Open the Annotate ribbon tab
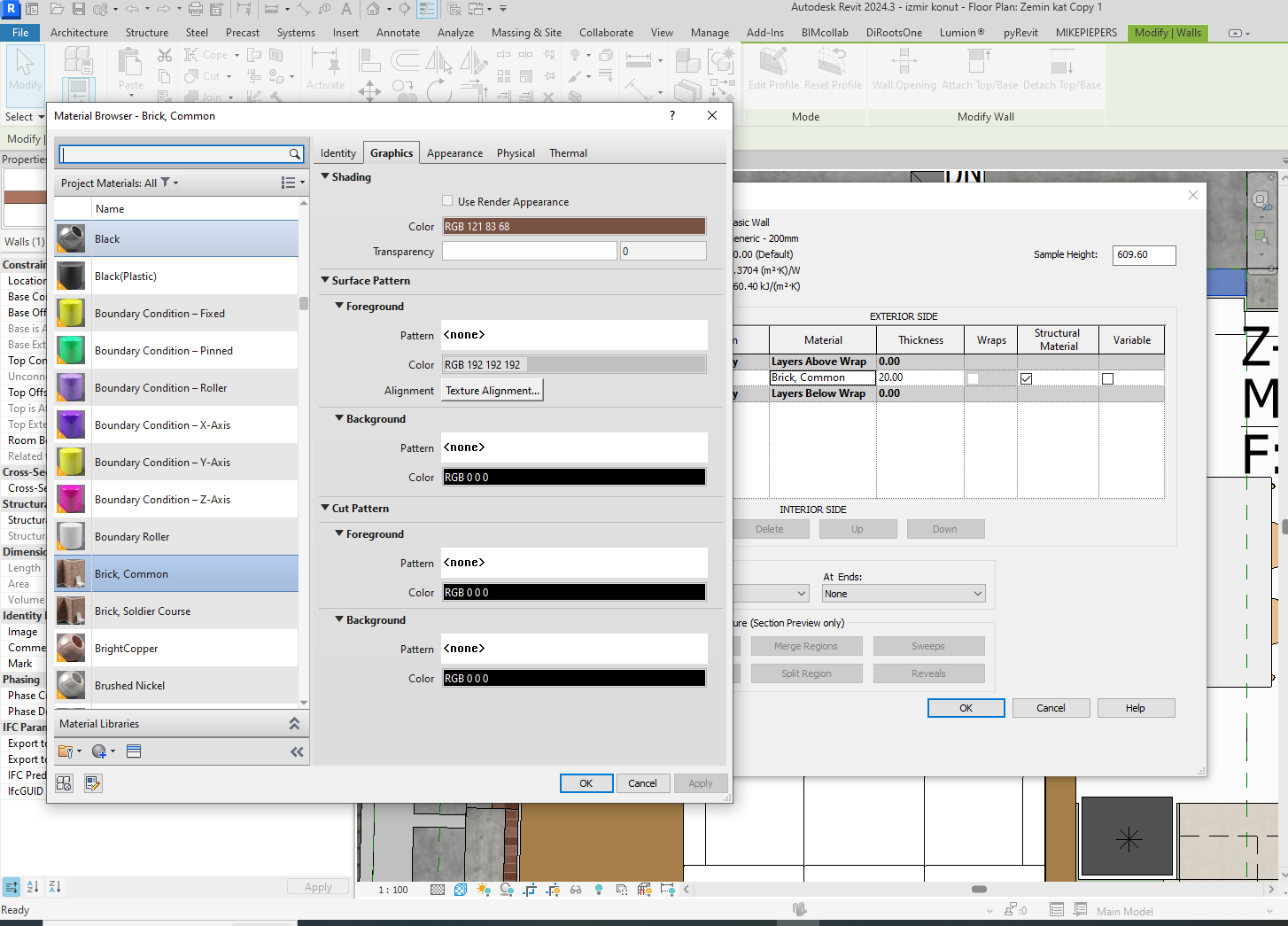Image resolution: width=1288 pixels, height=926 pixels. click(x=398, y=32)
